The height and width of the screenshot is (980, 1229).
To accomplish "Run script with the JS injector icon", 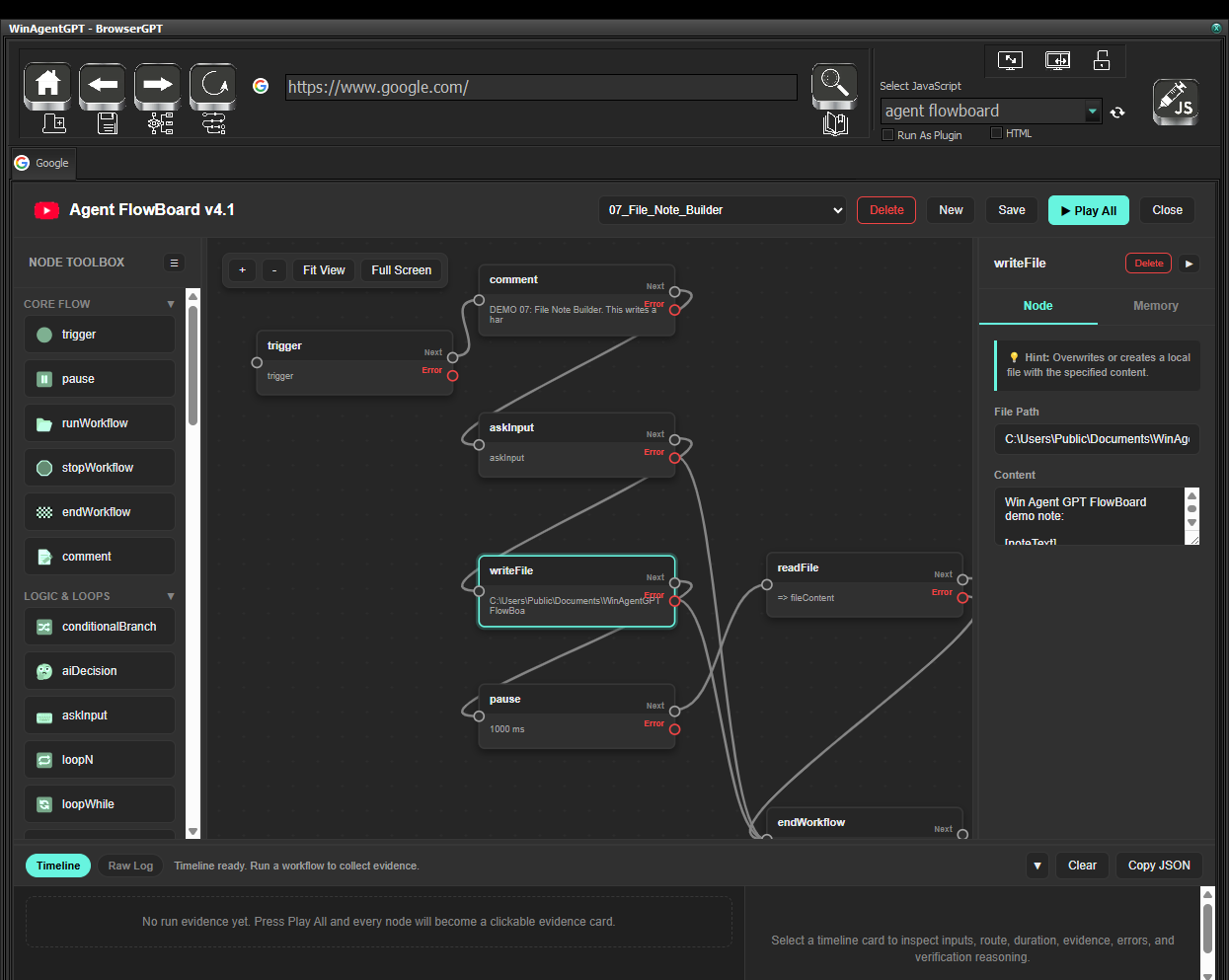I will coord(1176,102).
